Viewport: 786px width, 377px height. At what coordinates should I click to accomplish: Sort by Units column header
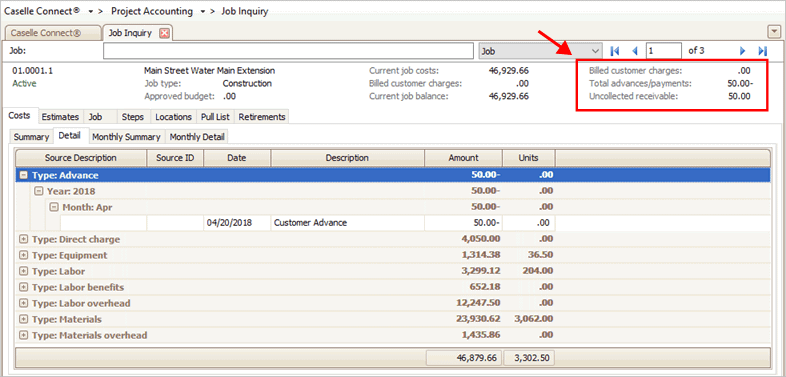pyautogui.click(x=529, y=158)
